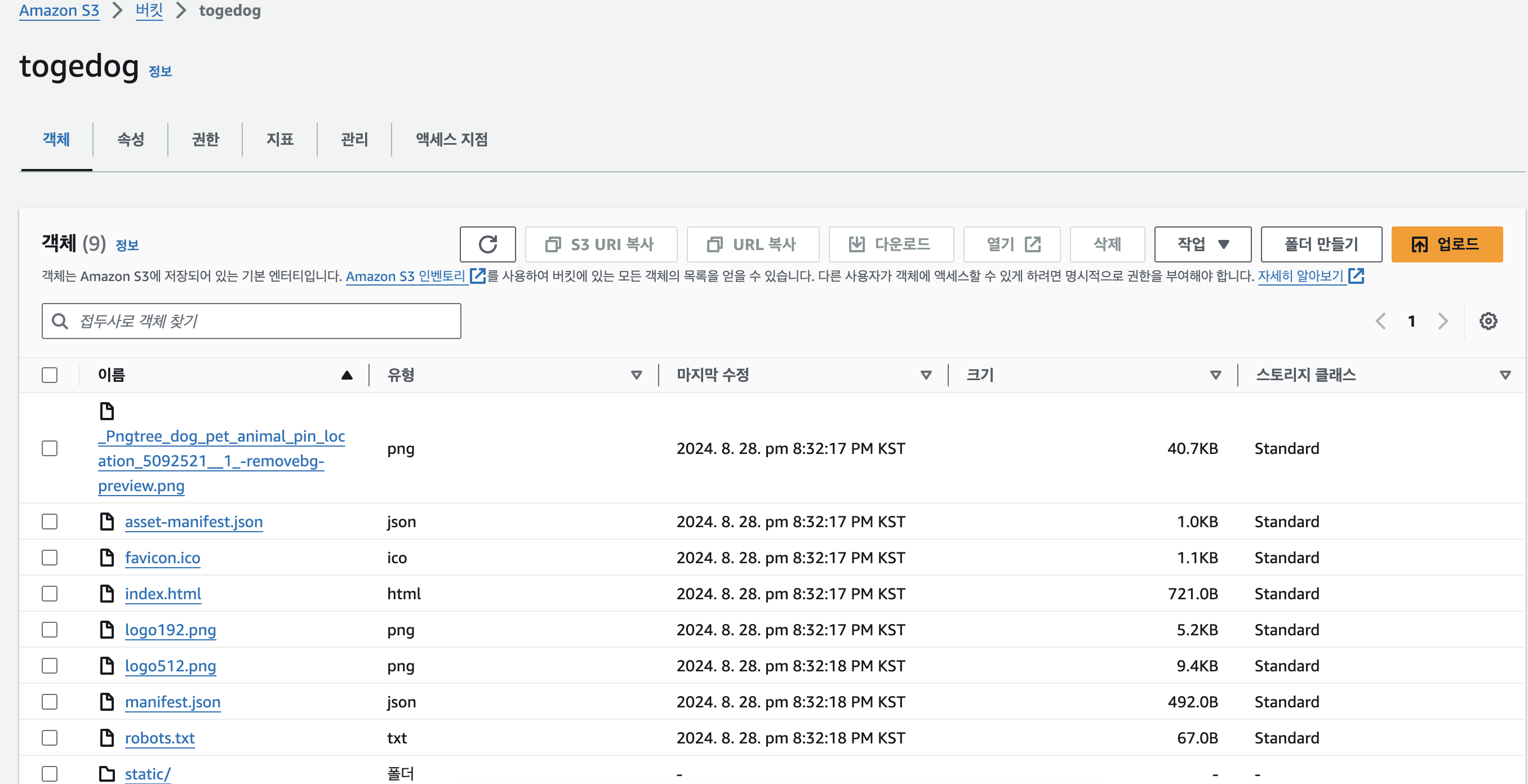This screenshot has height=784, width=1528.
Task: Click the file icon beside manifest.json
Action: 107,702
